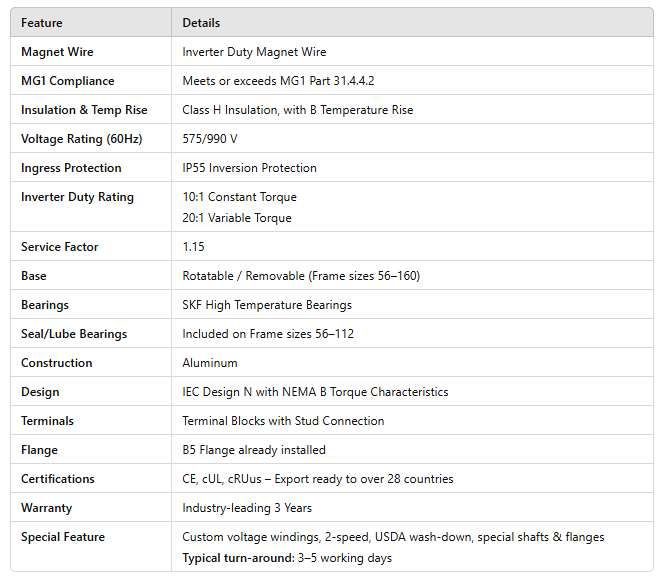The width and height of the screenshot is (661, 580).
Task: Click the Feature column header
Action: point(41,23)
